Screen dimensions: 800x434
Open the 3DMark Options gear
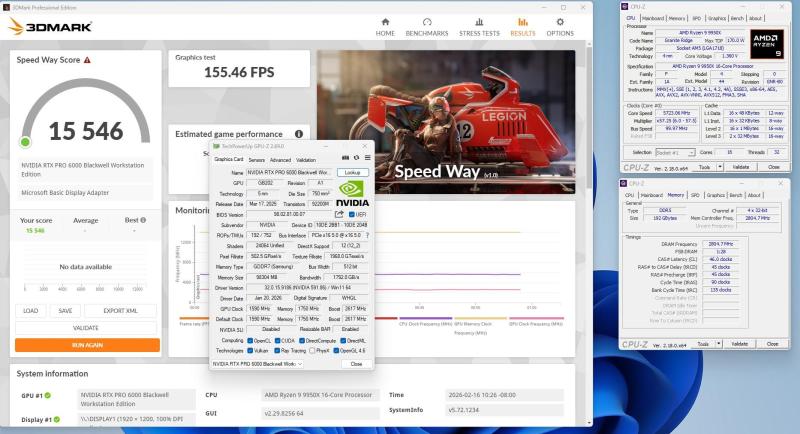[x=560, y=22]
